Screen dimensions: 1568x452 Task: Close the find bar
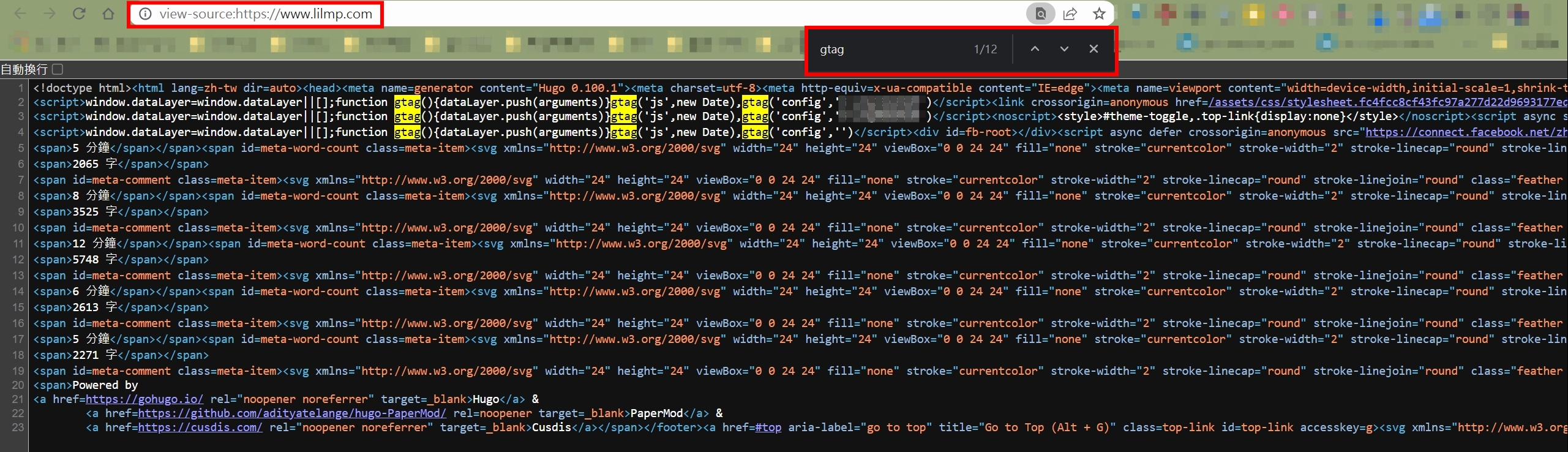[x=1093, y=49]
